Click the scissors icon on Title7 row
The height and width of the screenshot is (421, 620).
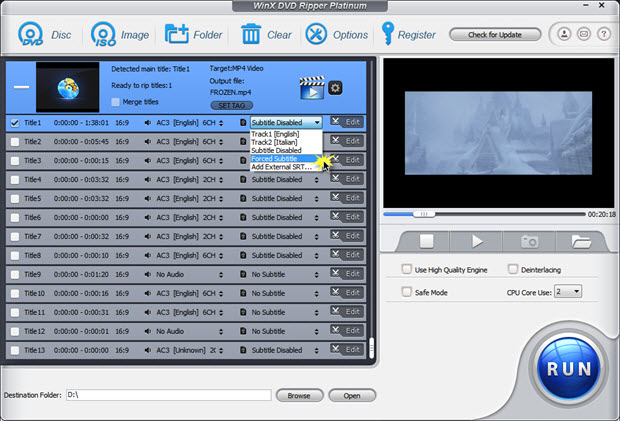coord(335,235)
